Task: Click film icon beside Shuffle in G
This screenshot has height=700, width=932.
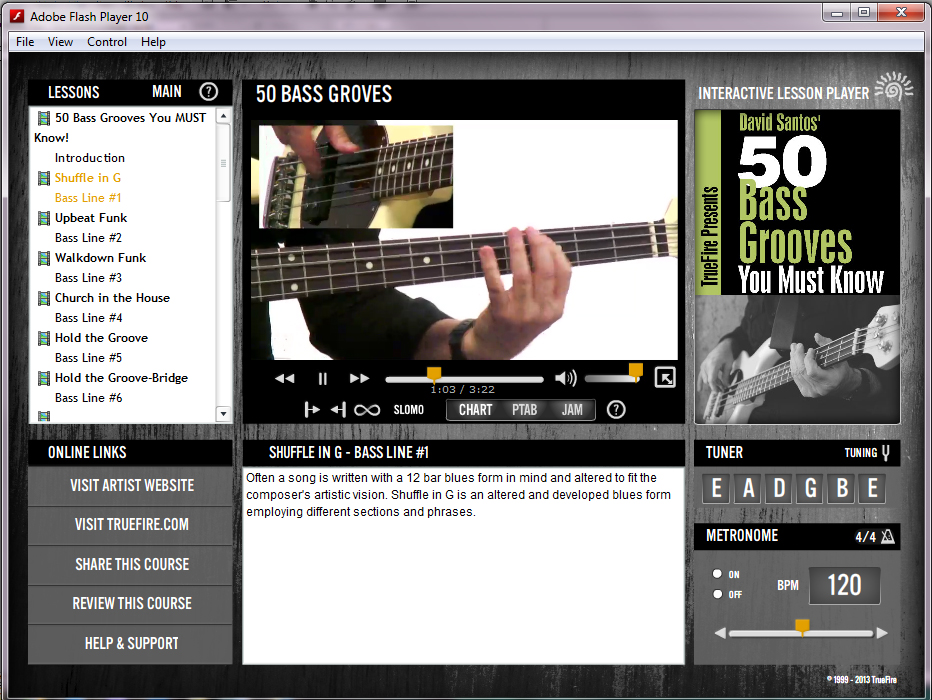Action: (44, 178)
